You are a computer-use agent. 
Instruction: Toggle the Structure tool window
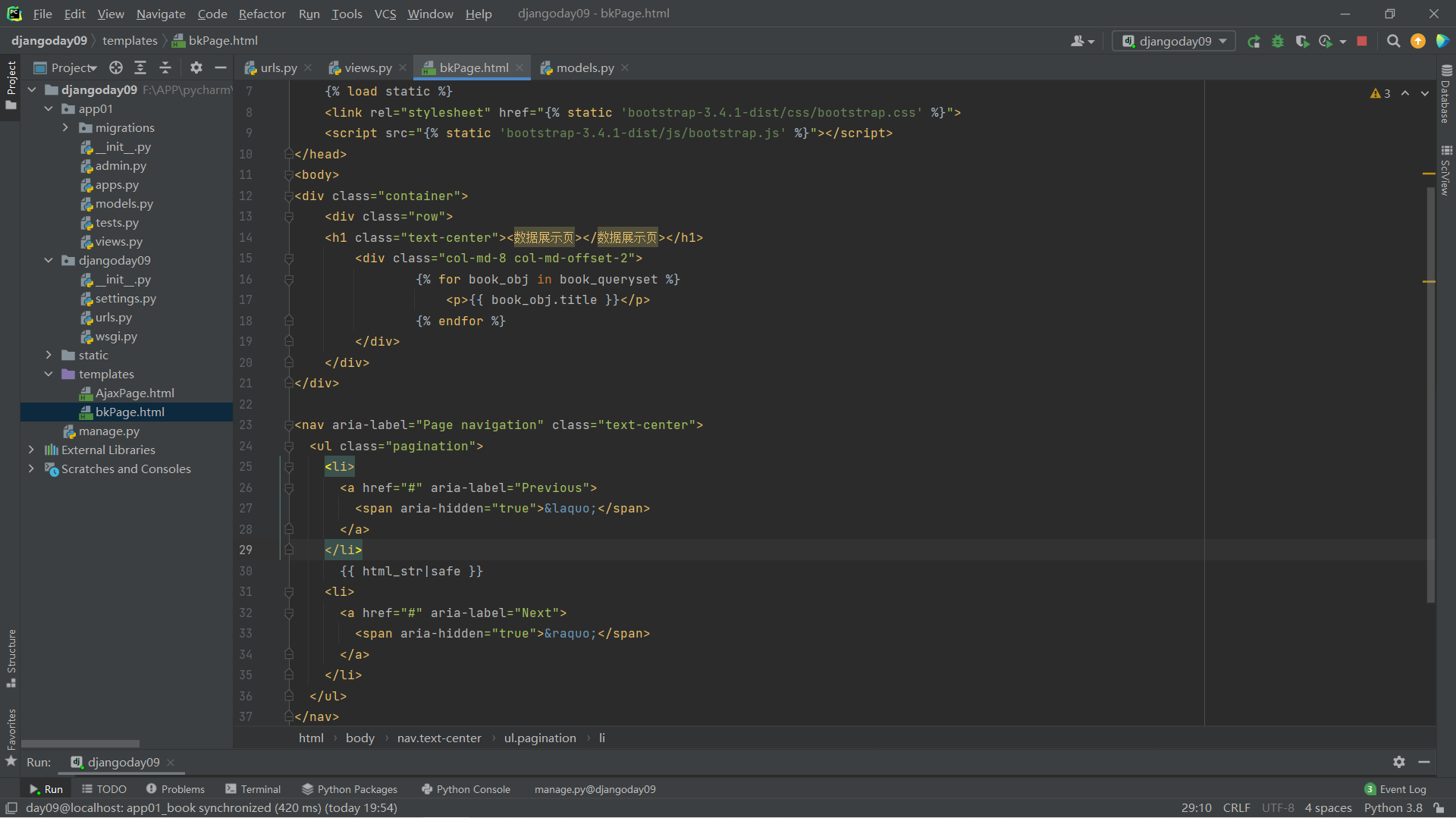[x=11, y=657]
